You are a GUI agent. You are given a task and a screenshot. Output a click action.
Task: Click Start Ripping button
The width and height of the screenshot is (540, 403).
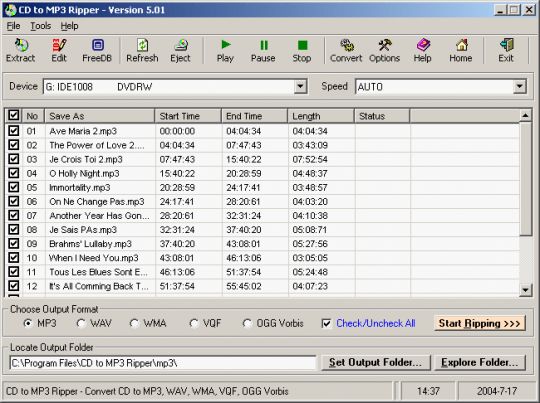pos(480,323)
